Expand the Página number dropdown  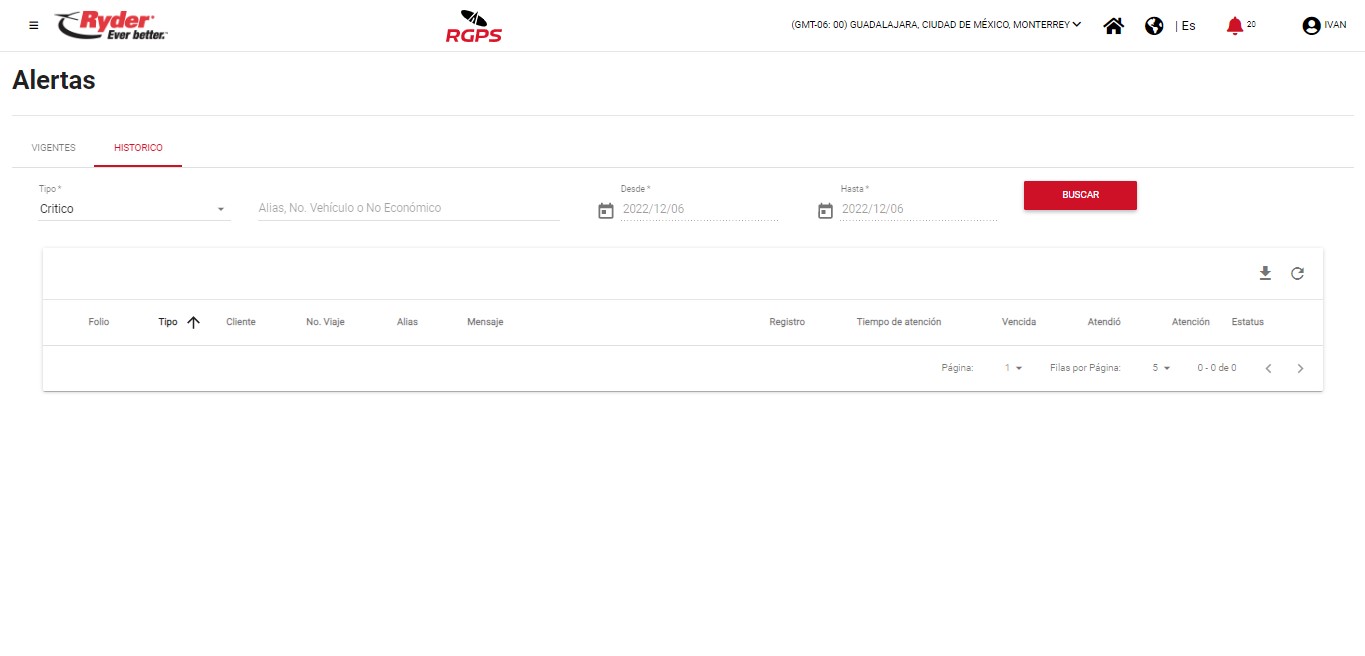[1013, 368]
